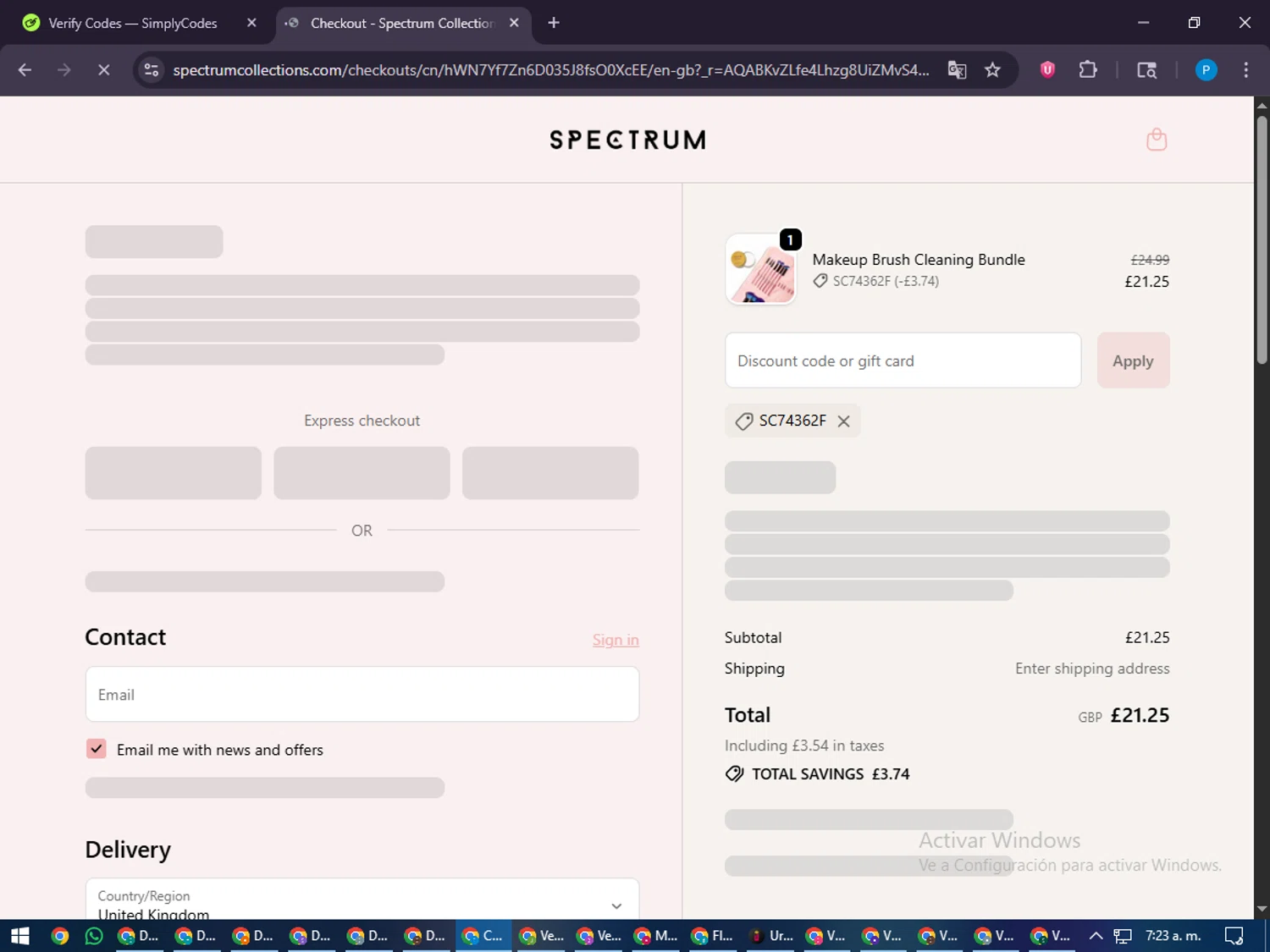The width and height of the screenshot is (1270, 952).
Task: Translate this page icon
Action: click(957, 70)
